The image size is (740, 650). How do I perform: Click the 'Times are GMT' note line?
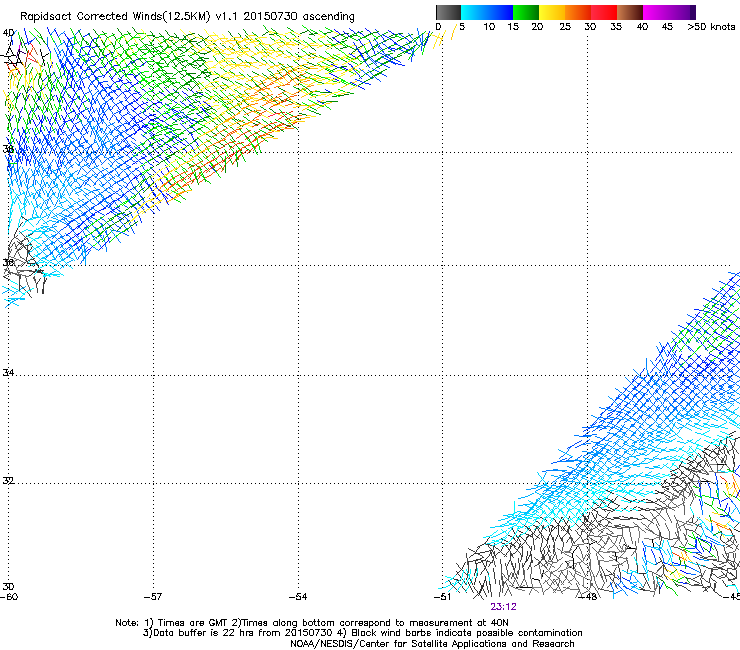coord(312,623)
